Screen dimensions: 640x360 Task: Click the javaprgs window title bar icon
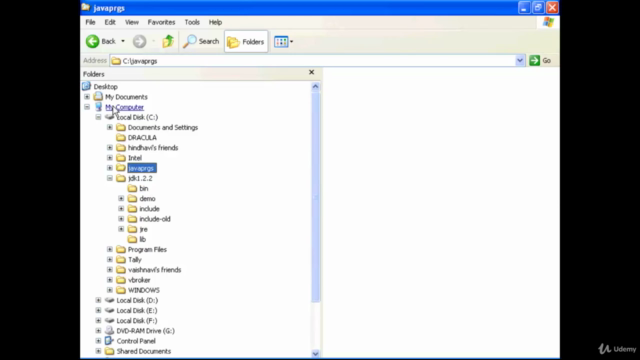(86, 7)
